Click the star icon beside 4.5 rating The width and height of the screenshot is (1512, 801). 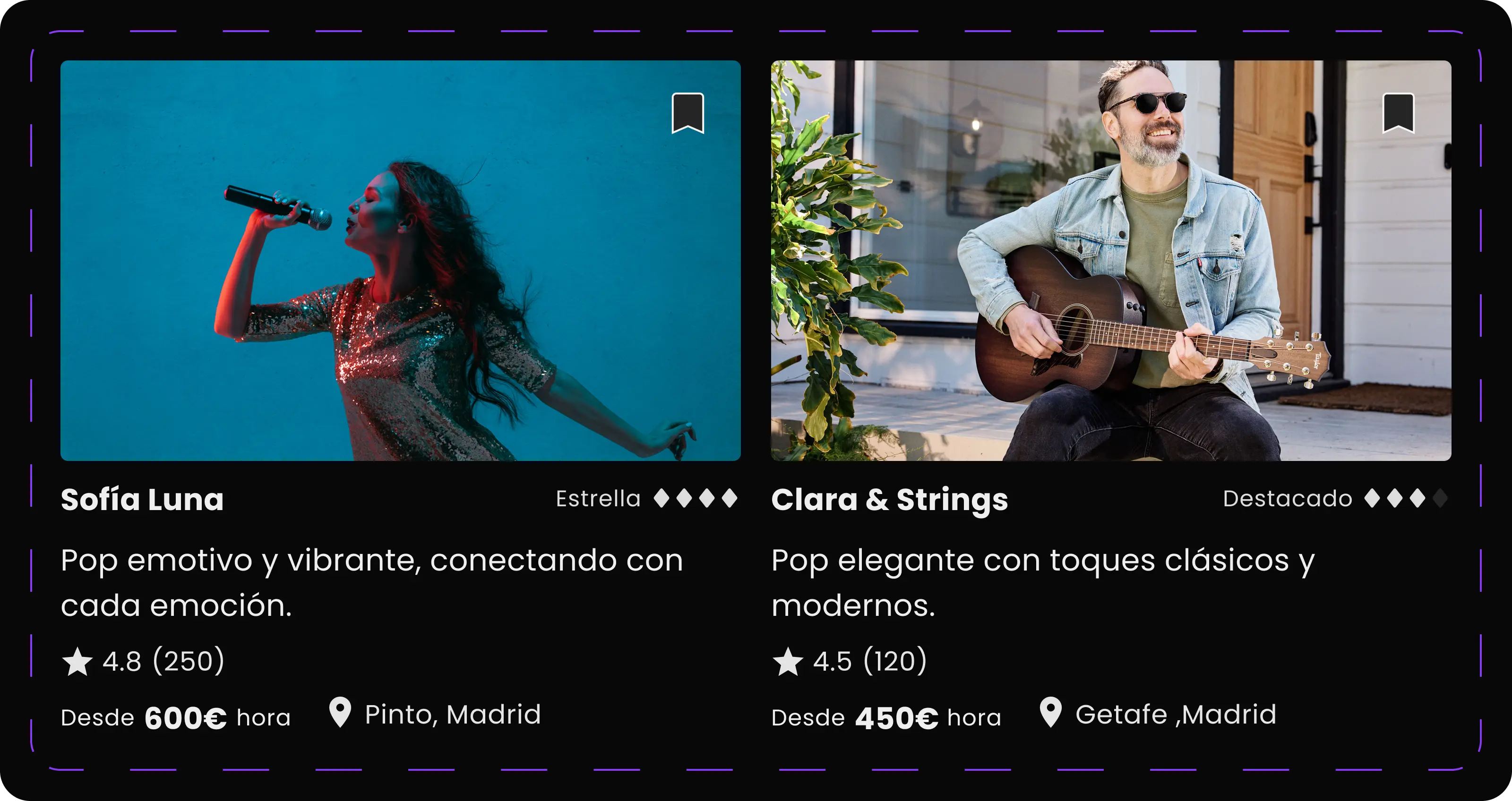[x=788, y=662]
